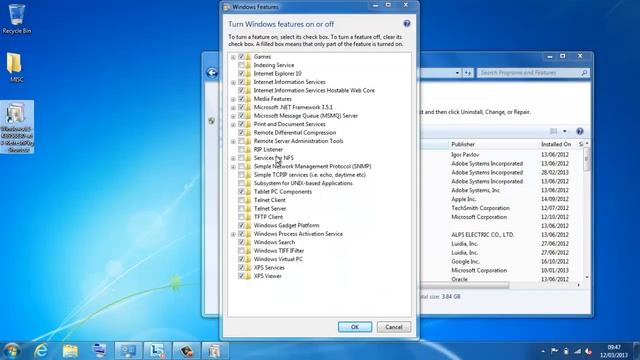This screenshot has height=360, width=640.
Task: Expand Microsoft .NET Framework 3.5.1 node
Action: pos(233,108)
